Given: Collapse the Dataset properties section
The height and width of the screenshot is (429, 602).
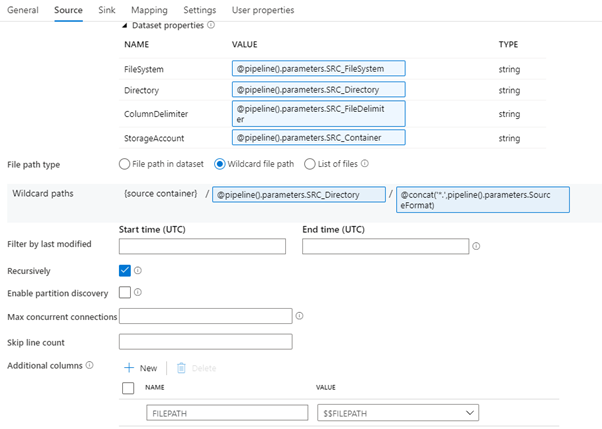Looking at the screenshot, I should coord(124,25).
